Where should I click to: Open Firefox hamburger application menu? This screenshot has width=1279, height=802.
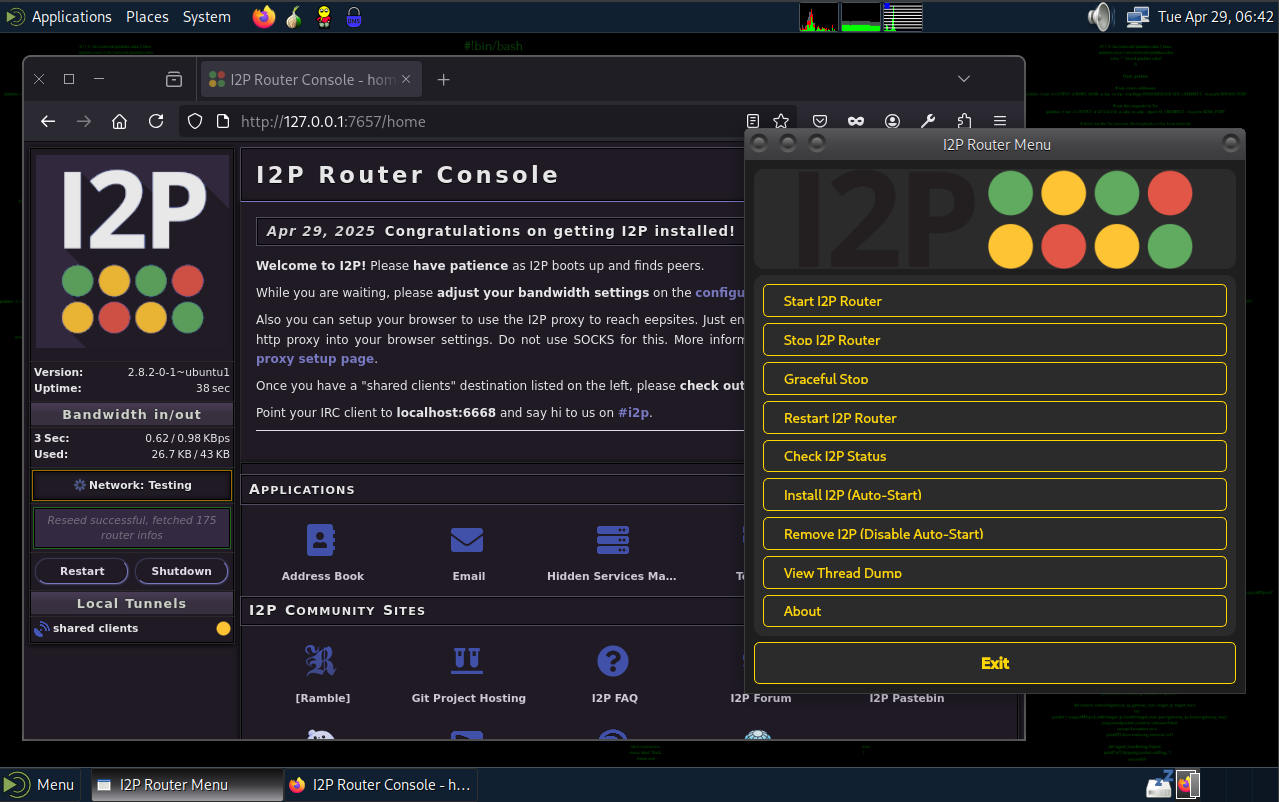click(x=1000, y=121)
